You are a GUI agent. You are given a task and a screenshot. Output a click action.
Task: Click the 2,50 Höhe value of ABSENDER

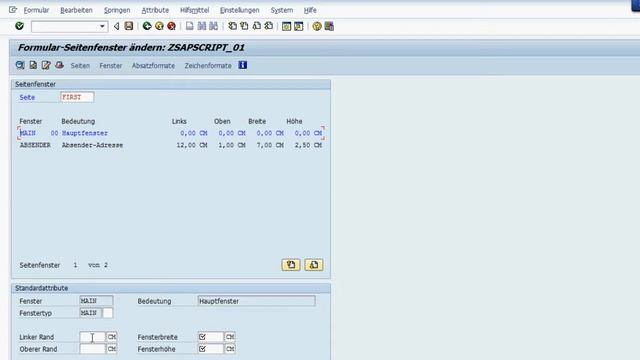[x=302, y=145]
